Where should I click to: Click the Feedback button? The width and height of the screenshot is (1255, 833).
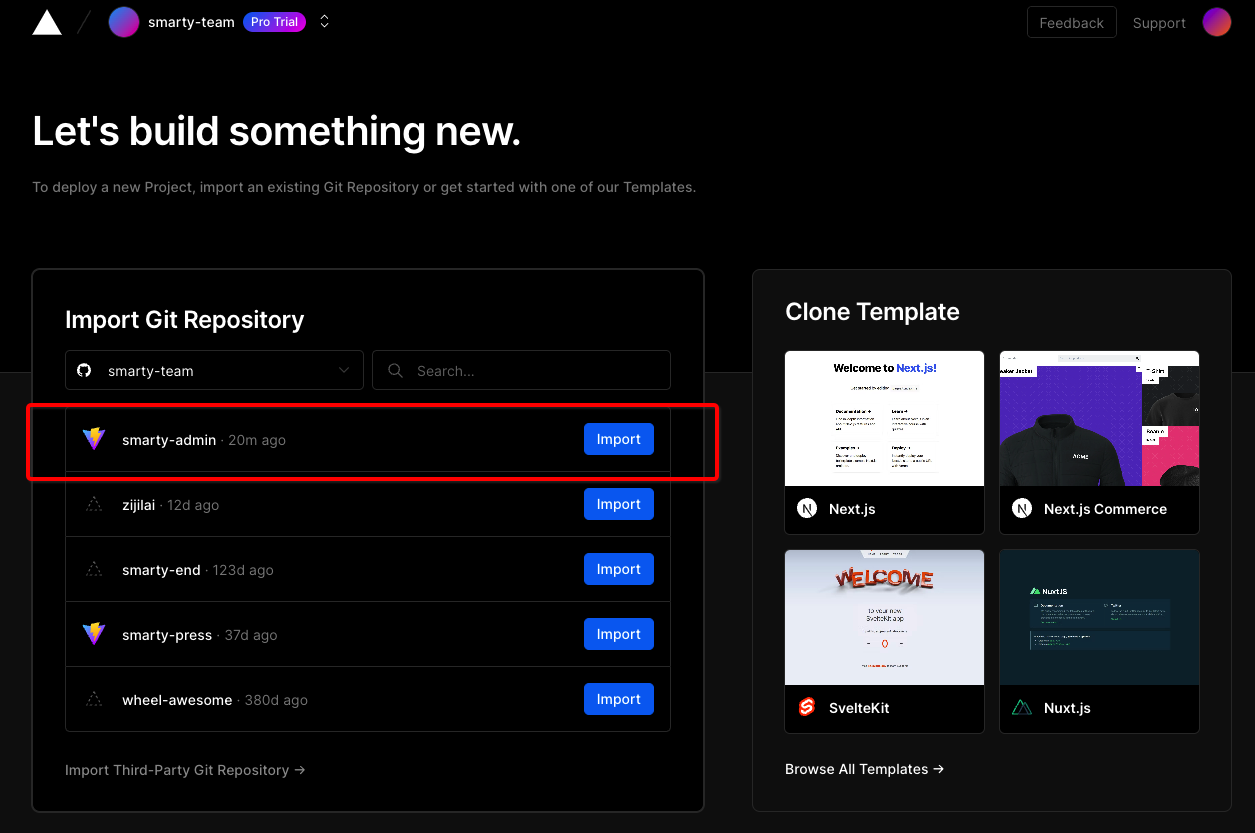click(x=1071, y=23)
